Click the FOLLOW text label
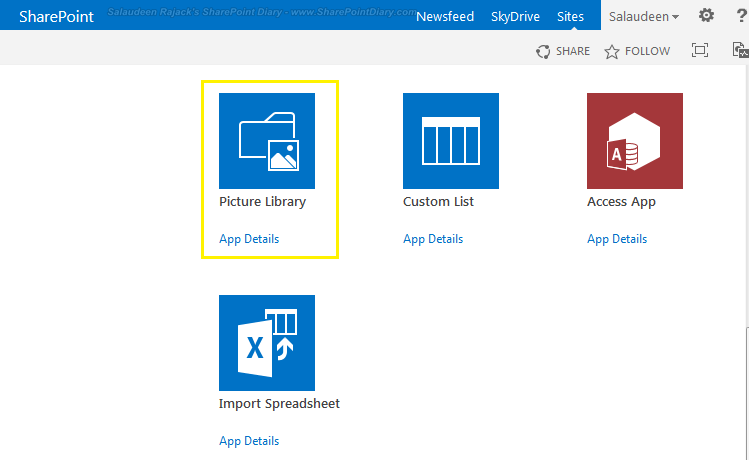Image resolution: width=749 pixels, height=460 pixels. [647, 51]
